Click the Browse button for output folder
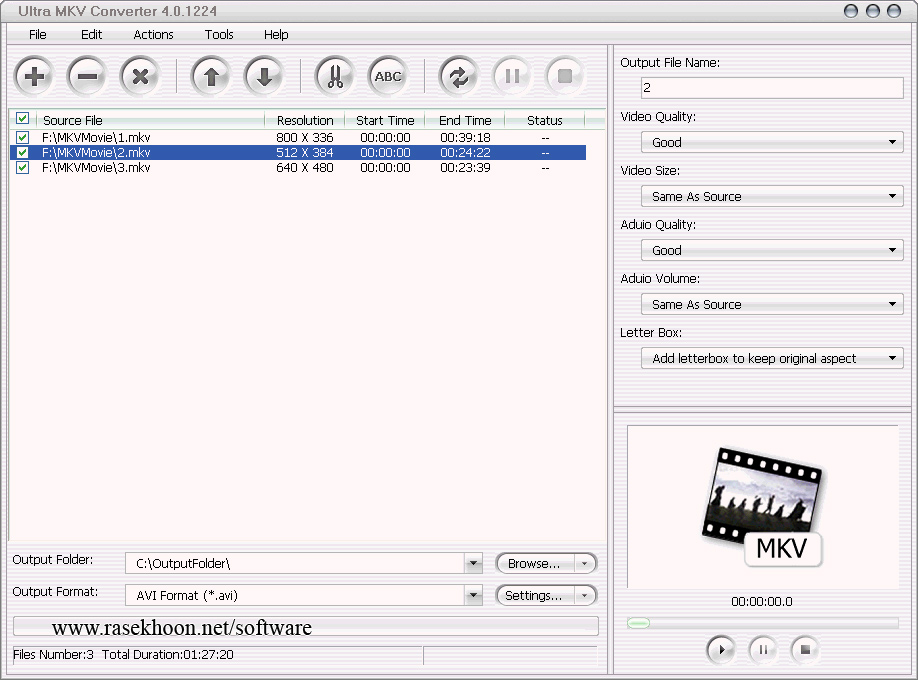This screenshot has width=918, height=680. tap(535, 564)
